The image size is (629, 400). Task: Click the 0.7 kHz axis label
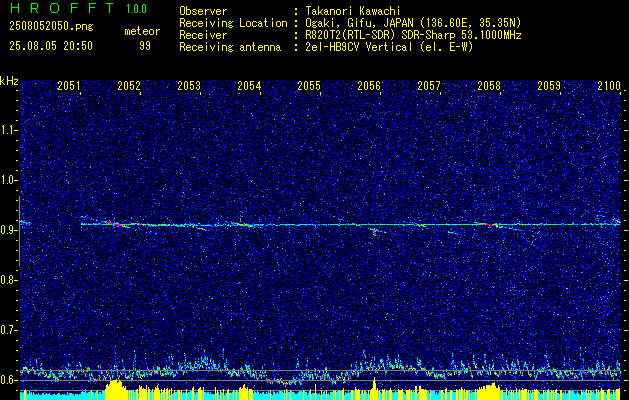8,330
